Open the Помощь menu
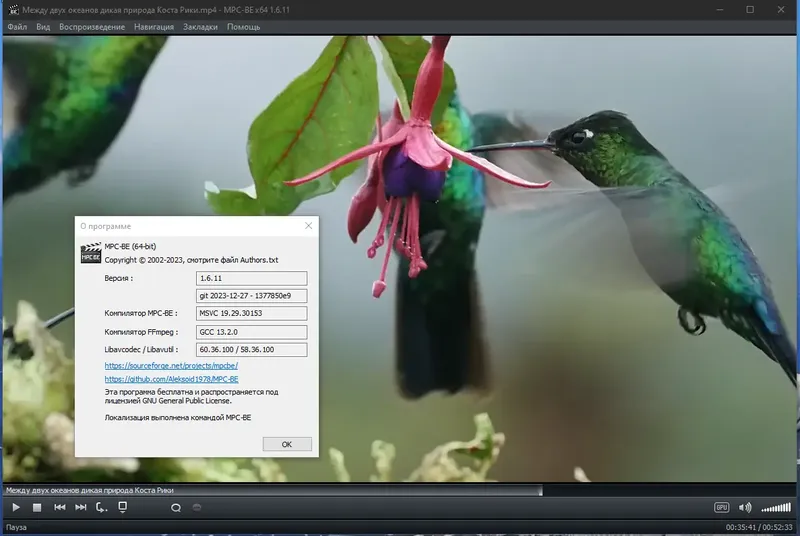The height and width of the screenshot is (536, 800). (x=243, y=27)
